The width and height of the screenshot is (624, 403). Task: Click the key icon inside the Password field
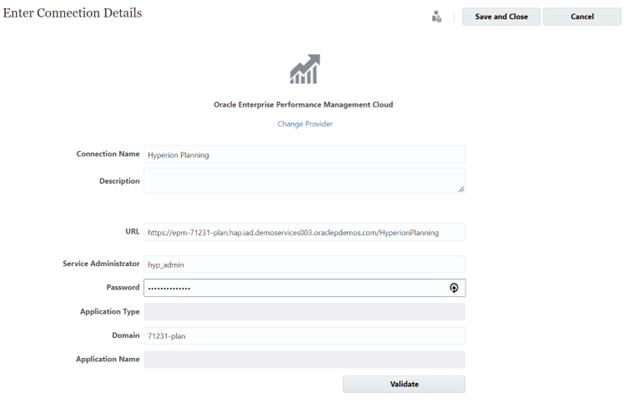coord(454,288)
